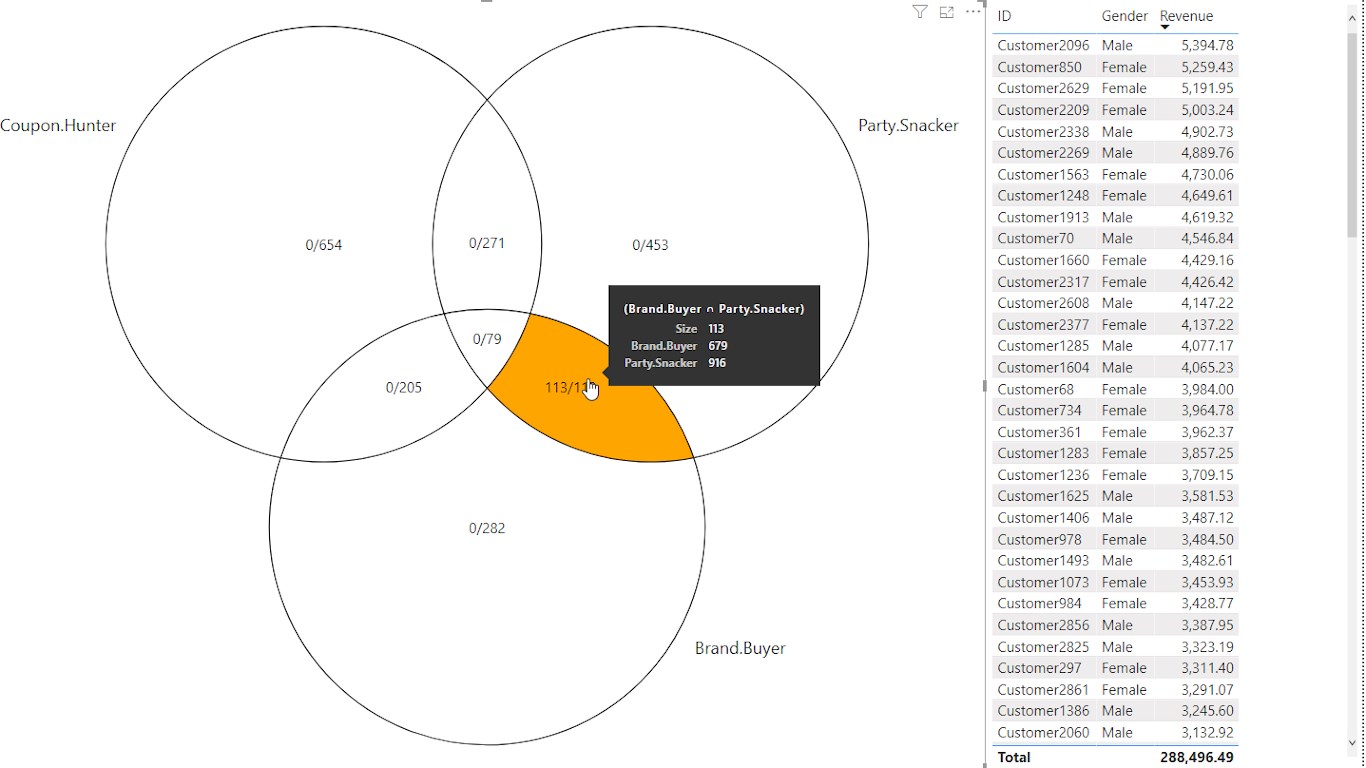Open focus mode for the Venn visual

[x=946, y=12]
